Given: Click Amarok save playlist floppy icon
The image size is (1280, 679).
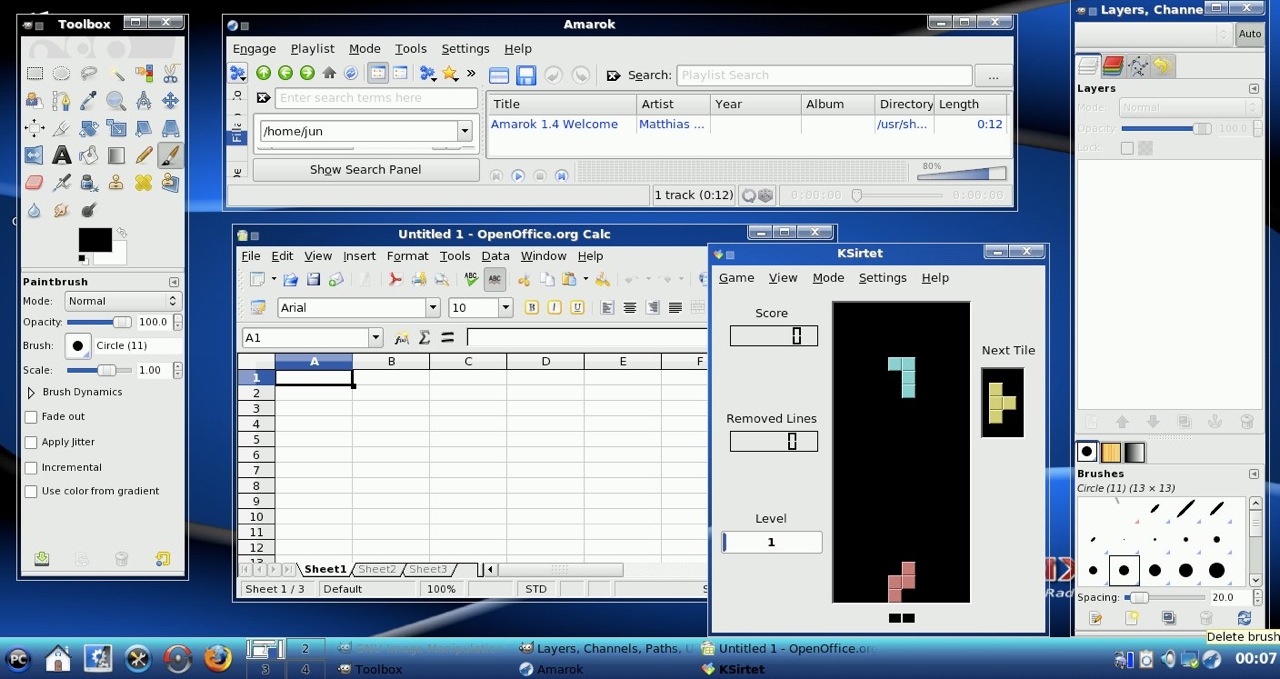Looking at the screenshot, I should (525, 75).
